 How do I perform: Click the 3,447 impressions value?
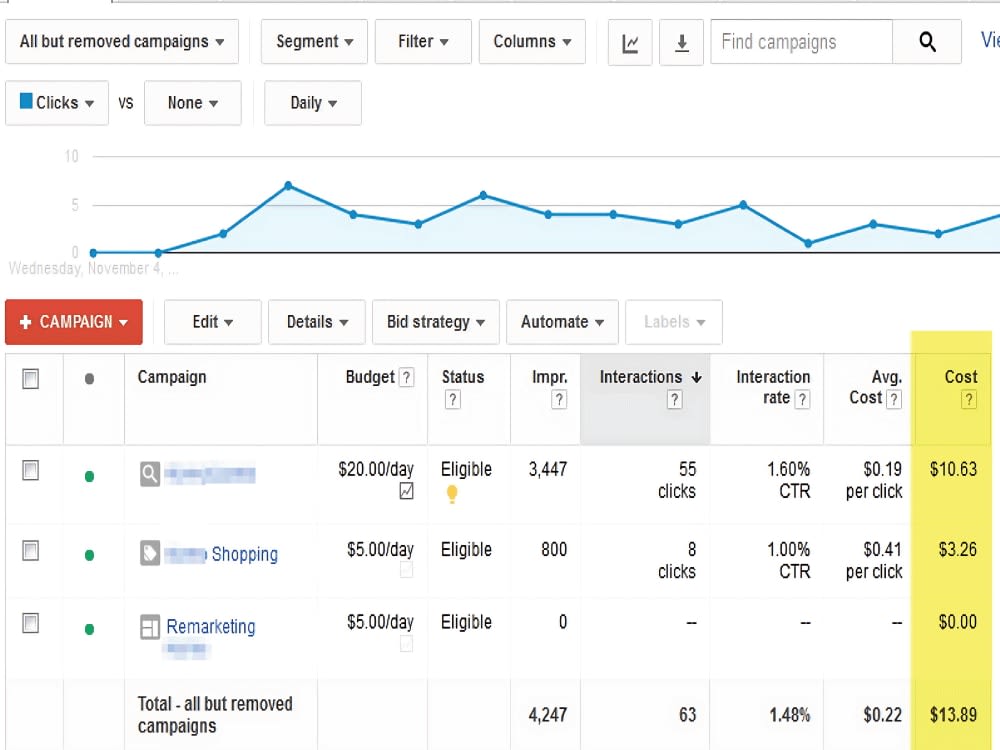click(547, 469)
